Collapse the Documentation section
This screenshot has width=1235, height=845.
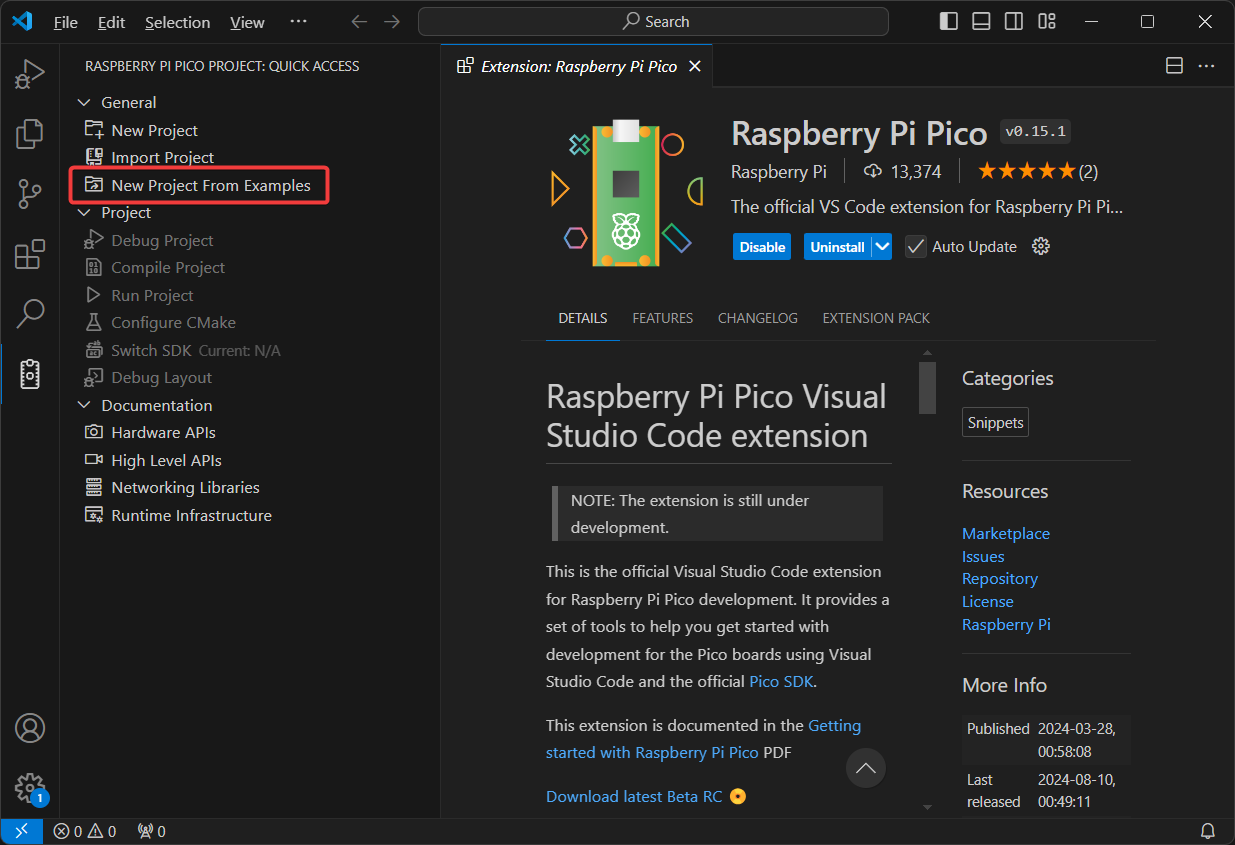85,405
